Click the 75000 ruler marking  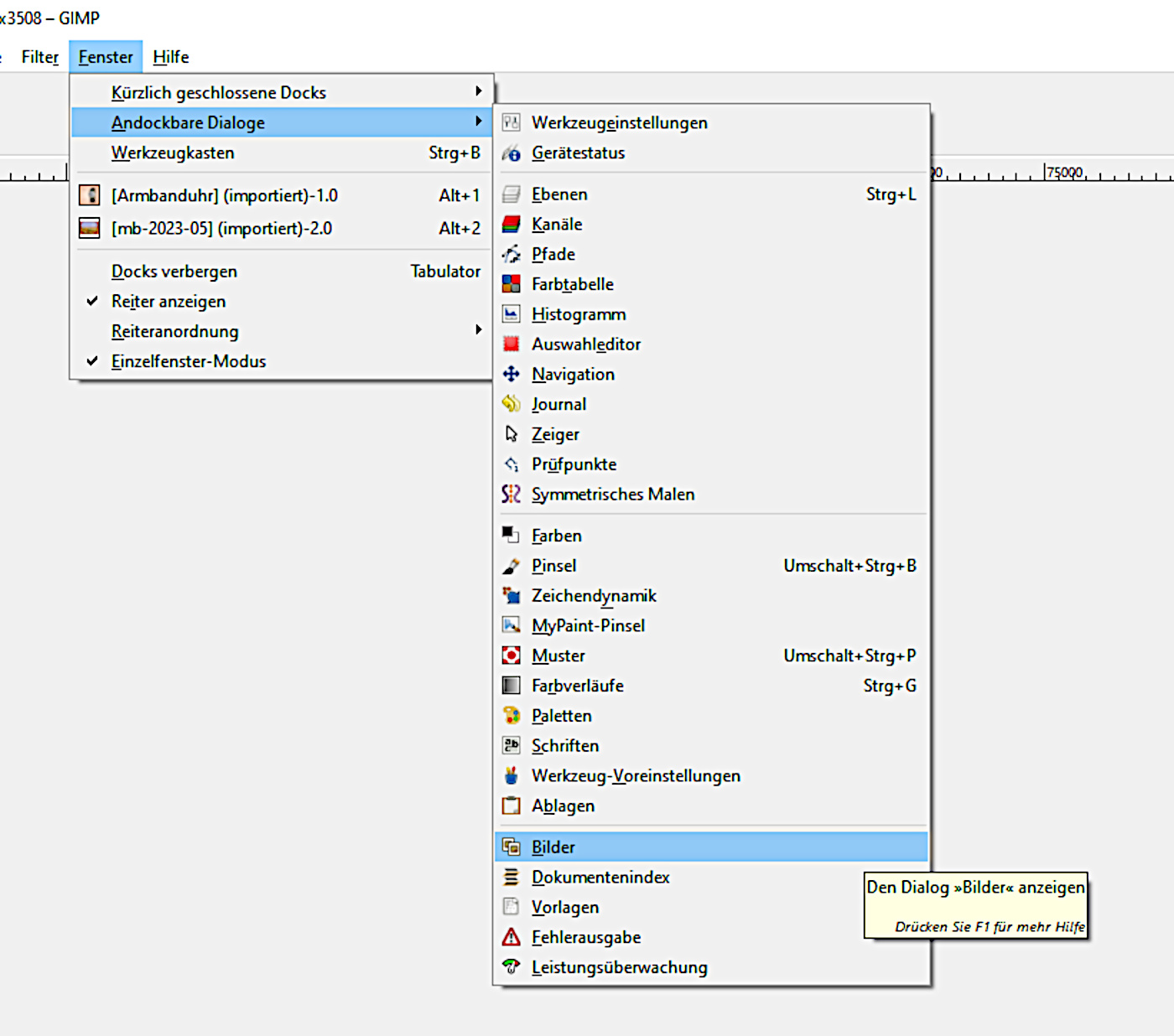click(1065, 172)
